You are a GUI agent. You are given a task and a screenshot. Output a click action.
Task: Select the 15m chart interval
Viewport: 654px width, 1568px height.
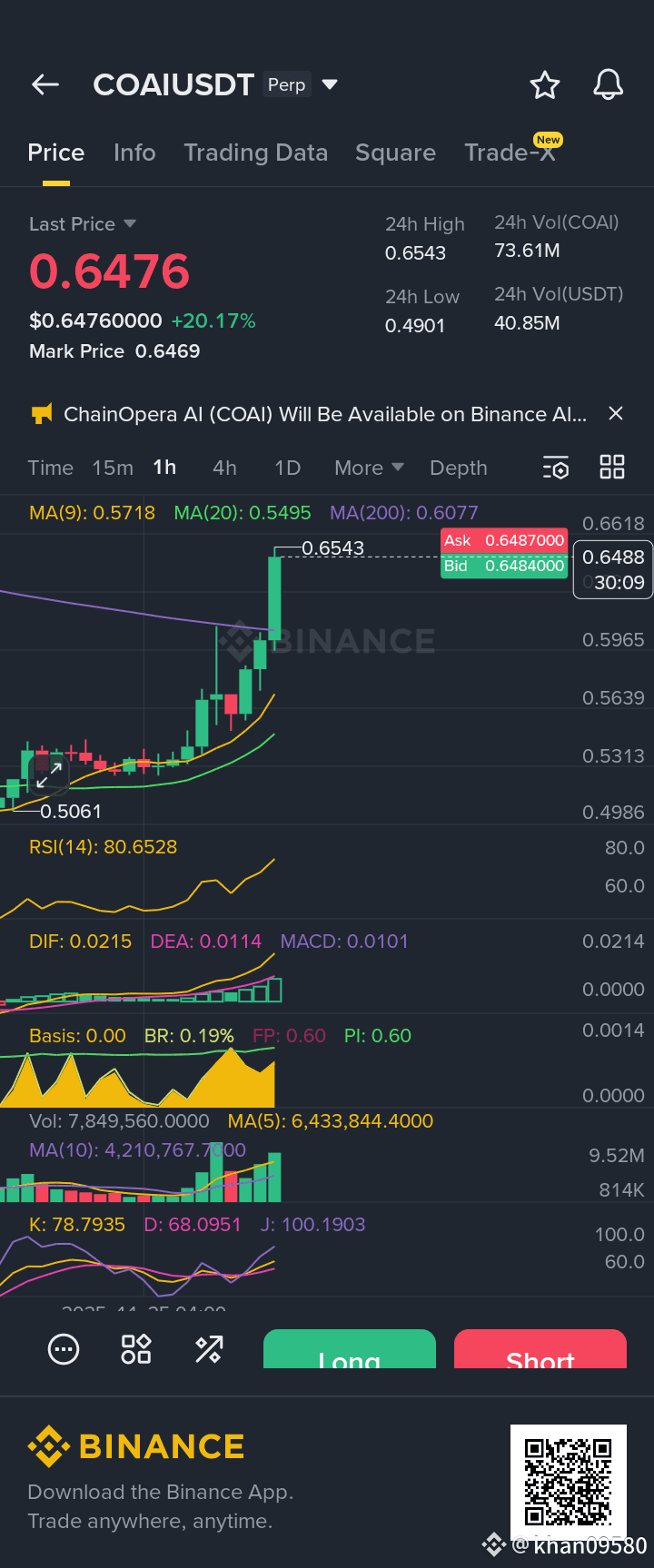click(113, 468)
